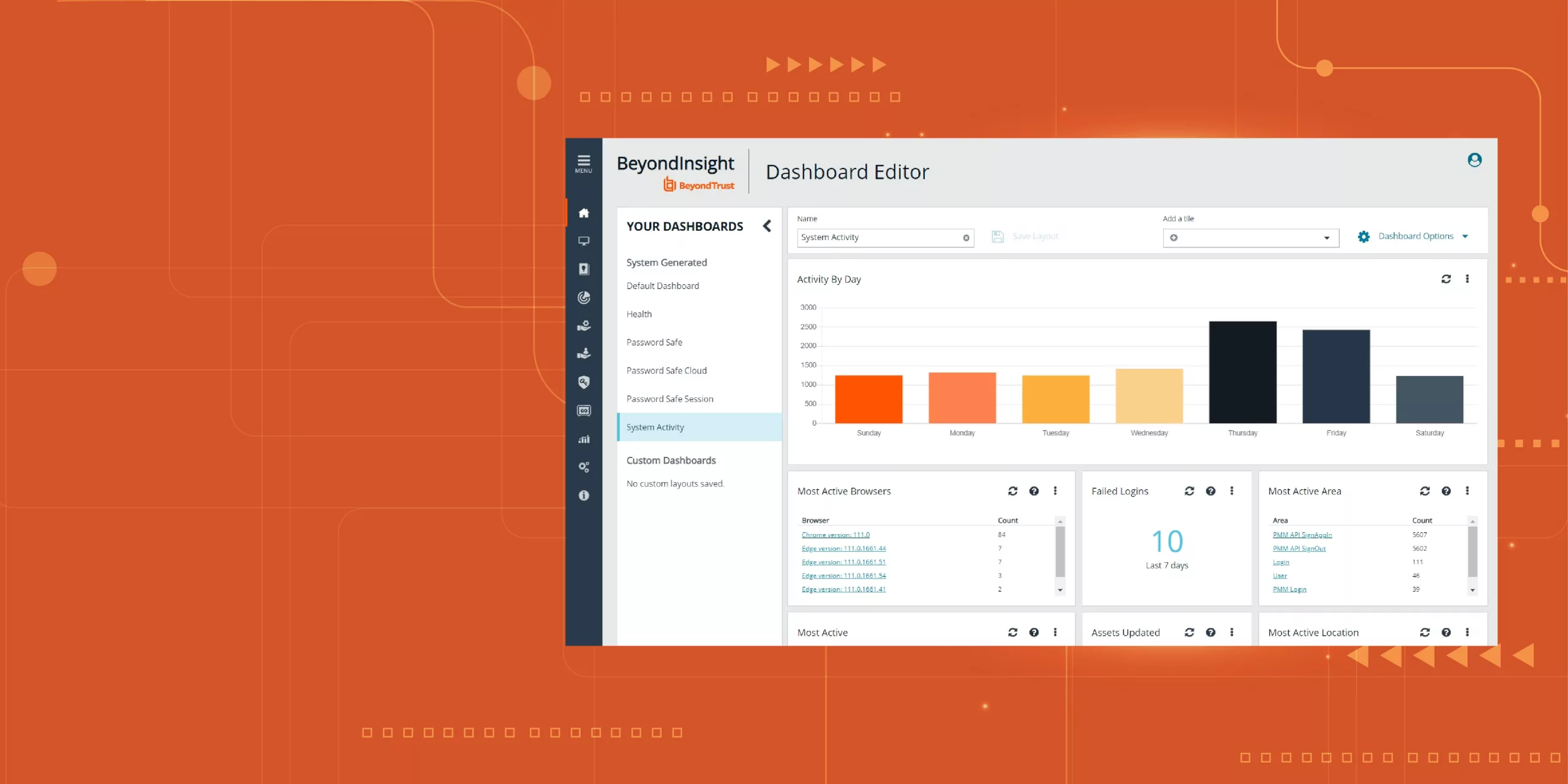1568x784 pixels.
Task: Click the Most Active Browsers scrollbar
Action: [1060, 551]
